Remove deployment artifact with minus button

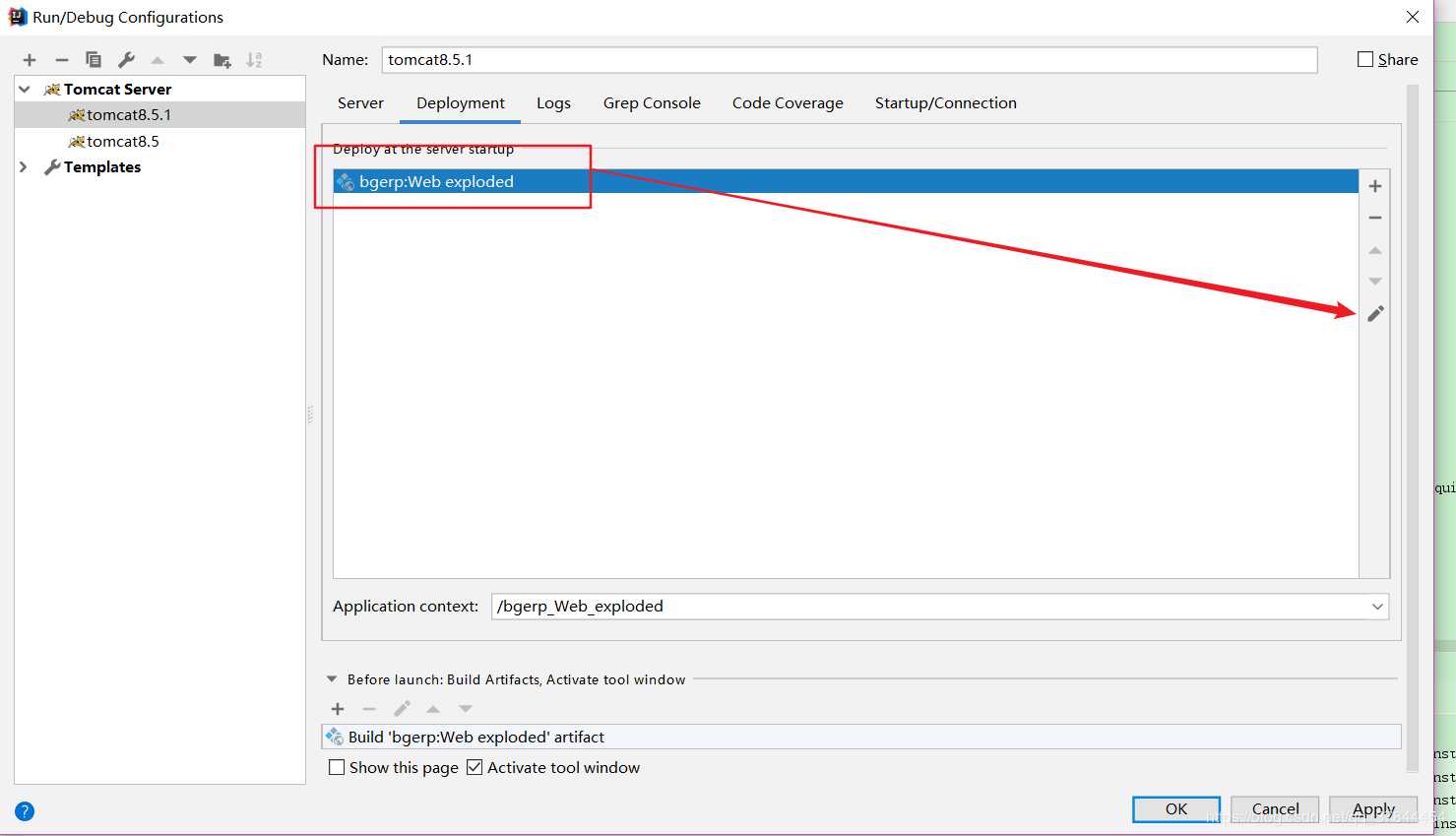pyautogui.click(x=1375, y=218)
